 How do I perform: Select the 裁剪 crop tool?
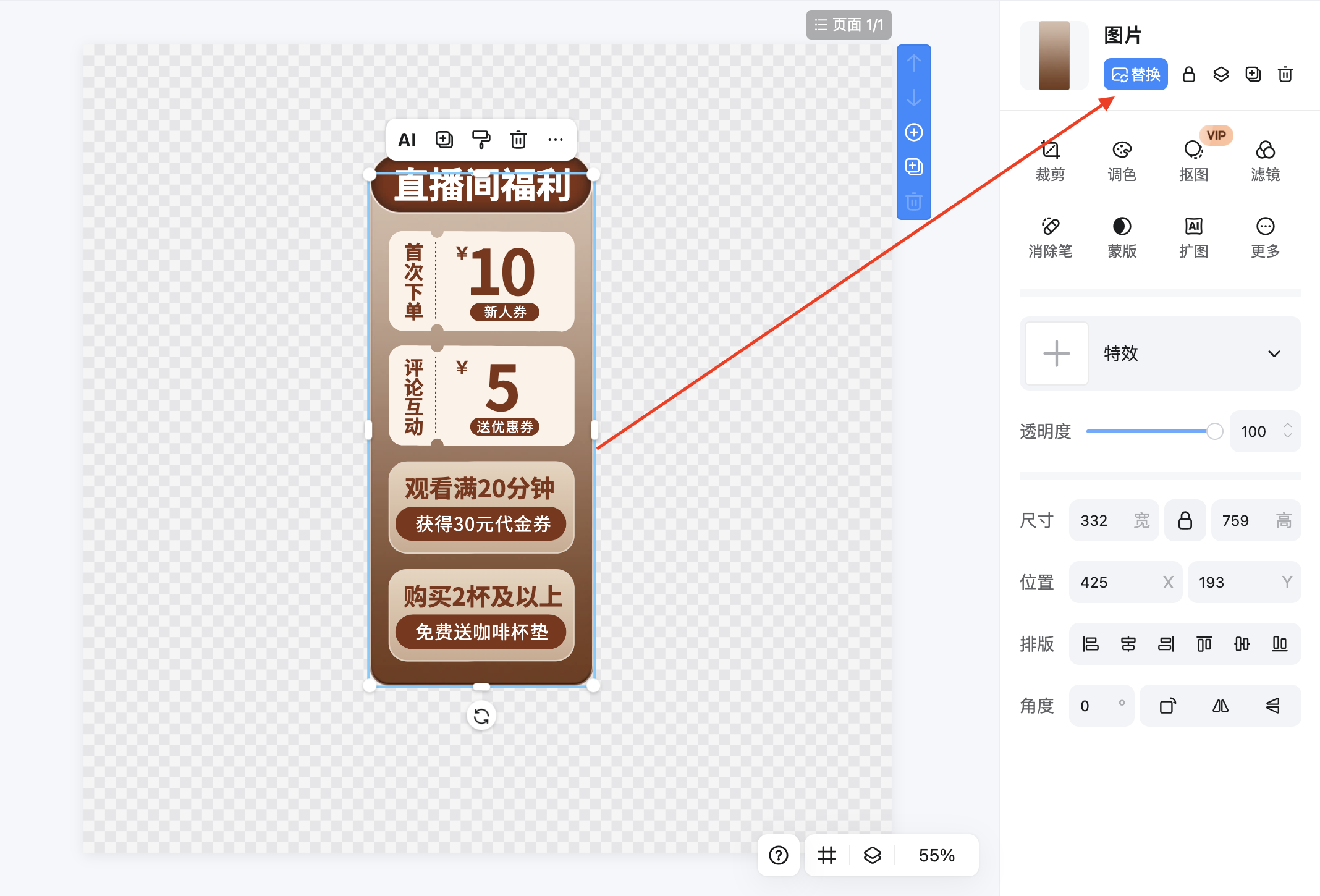1051,159
